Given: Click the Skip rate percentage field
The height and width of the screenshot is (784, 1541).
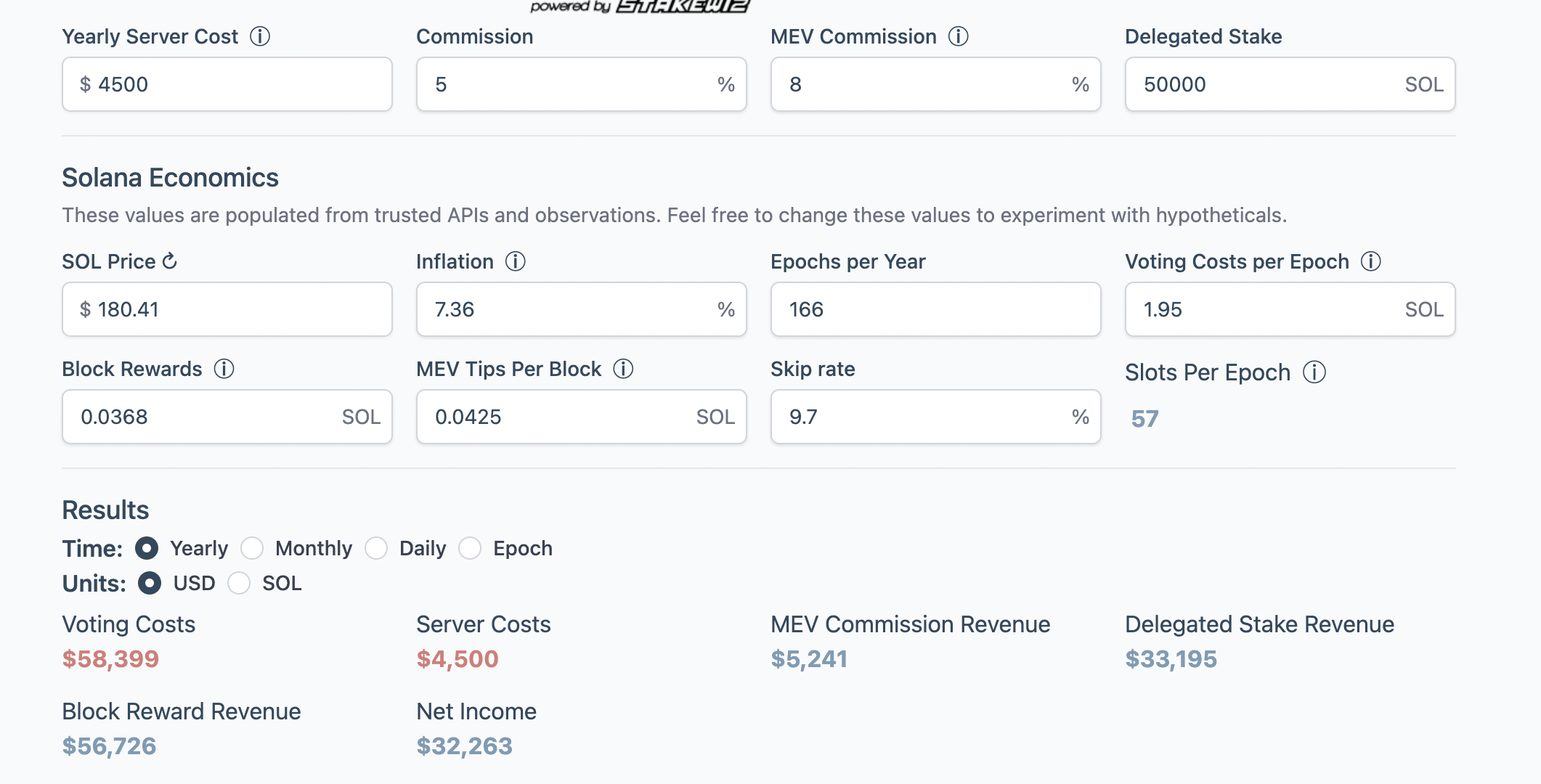Looking at the screenshot, I should pos(936,417).
